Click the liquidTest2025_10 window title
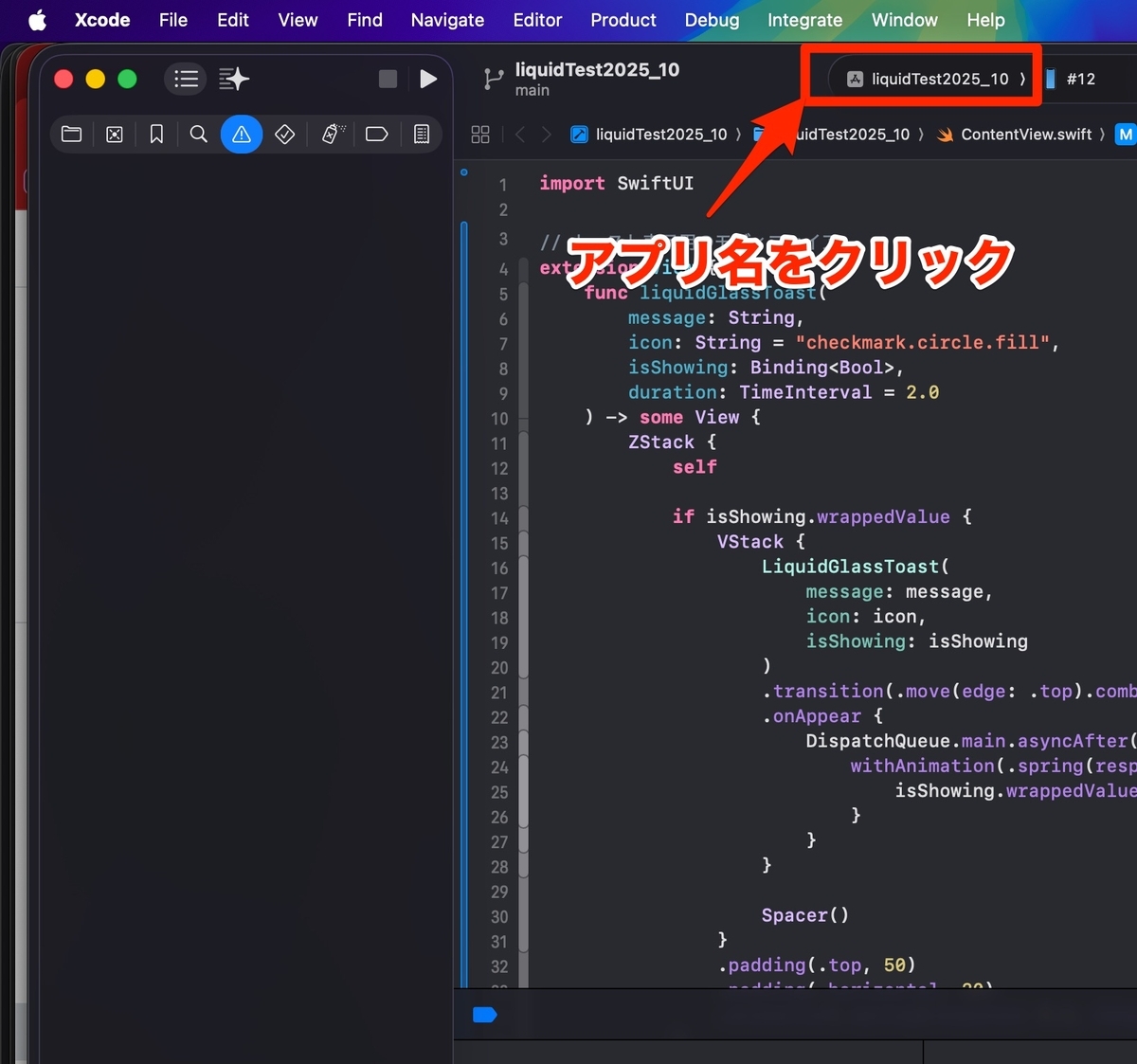Screen dimensions: 1137x1064 pyautogui.click(x=597, y=69)
